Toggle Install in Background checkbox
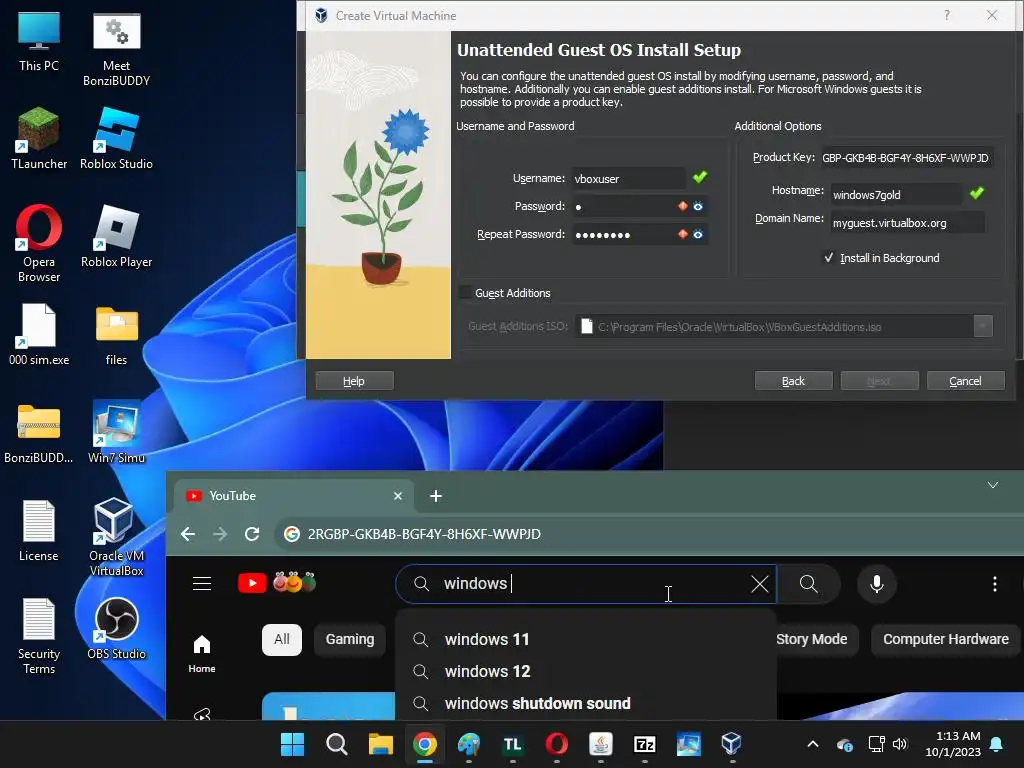This screenshot has width=1024, height=768. (829, 258)
